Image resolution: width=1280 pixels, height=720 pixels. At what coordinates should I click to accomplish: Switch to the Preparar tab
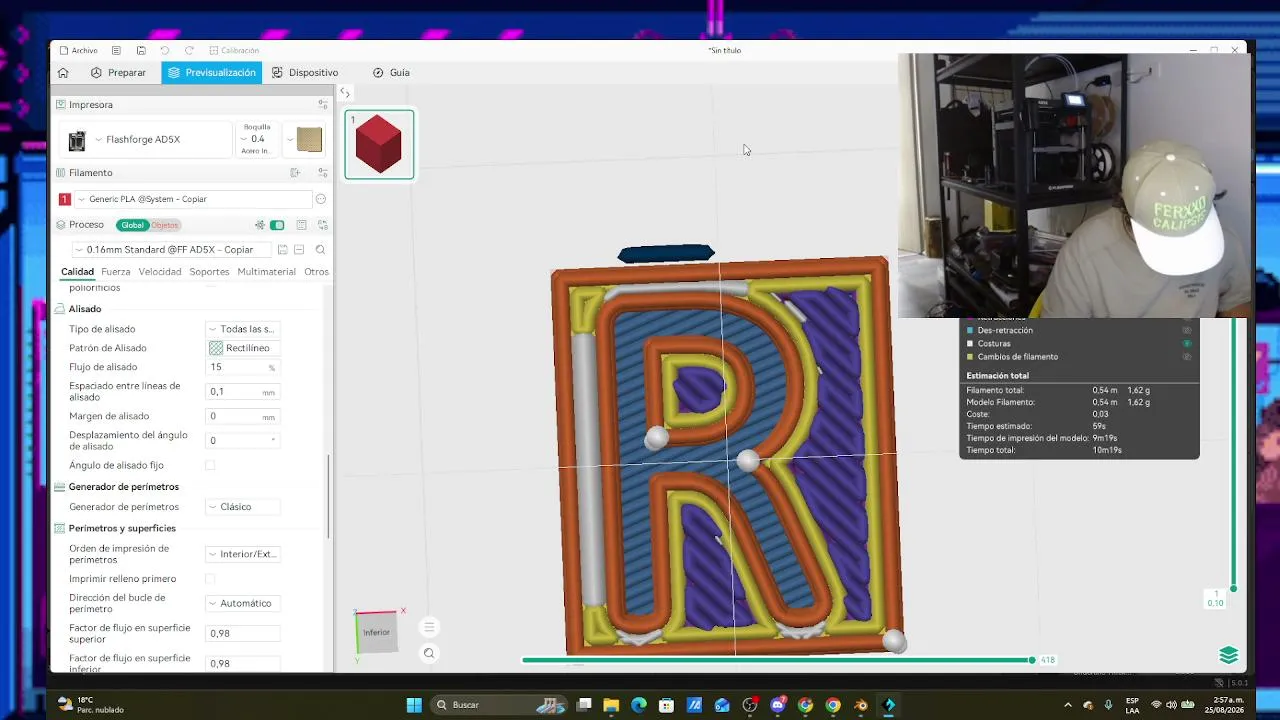tap(118, 73)
